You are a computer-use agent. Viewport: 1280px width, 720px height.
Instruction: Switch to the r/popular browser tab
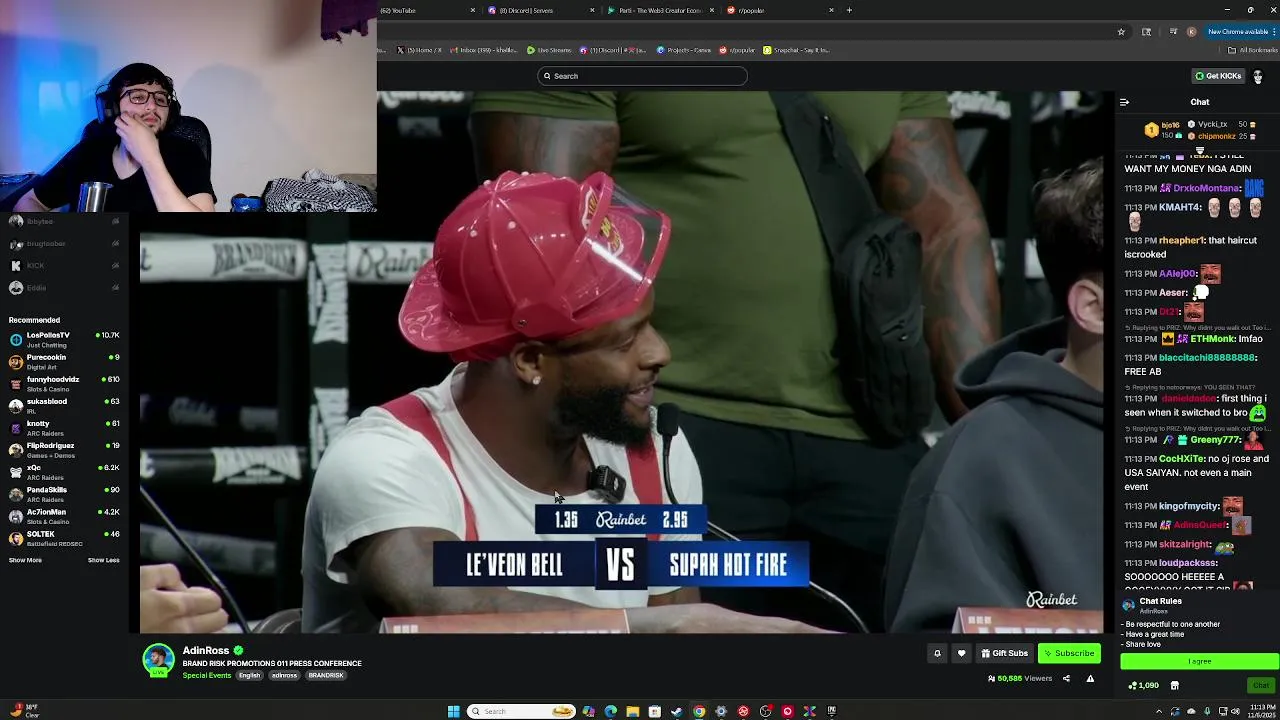click(780, 10)
